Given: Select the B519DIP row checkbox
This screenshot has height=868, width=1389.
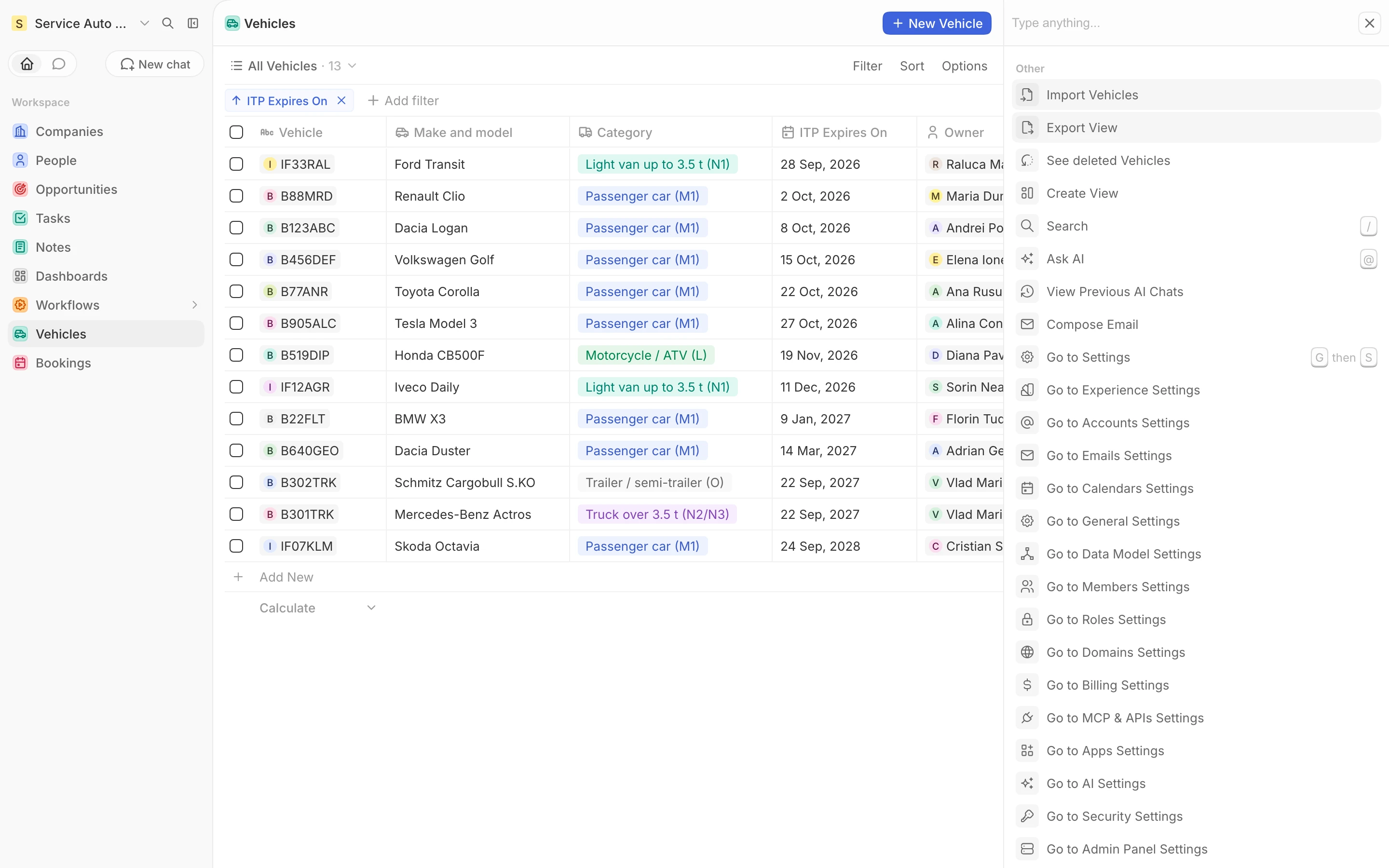Looking at the screenshot, I should tap(236, 355).
